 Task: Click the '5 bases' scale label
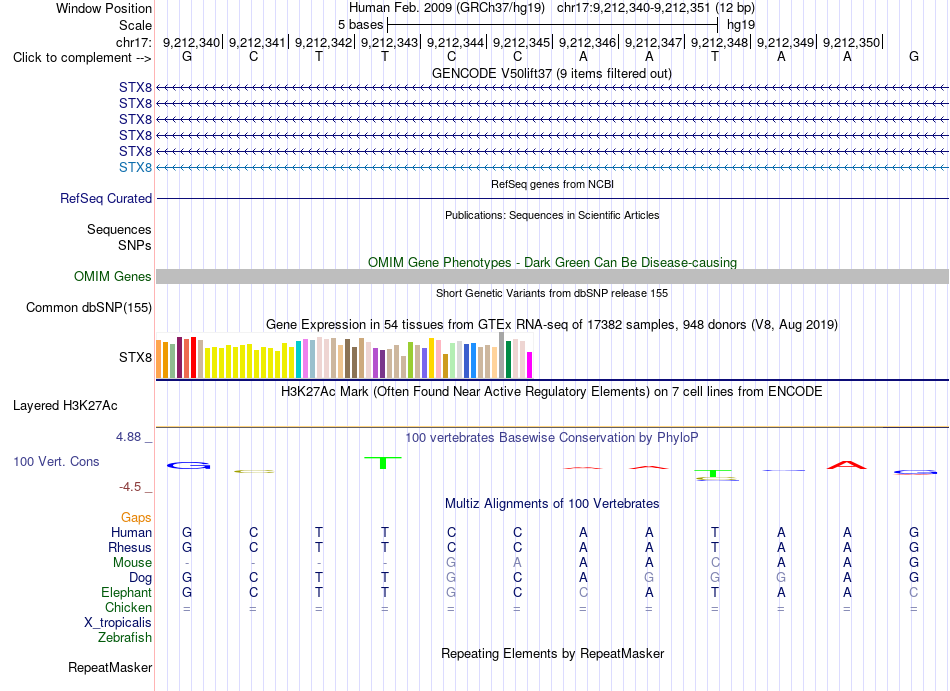pos(360,25)
